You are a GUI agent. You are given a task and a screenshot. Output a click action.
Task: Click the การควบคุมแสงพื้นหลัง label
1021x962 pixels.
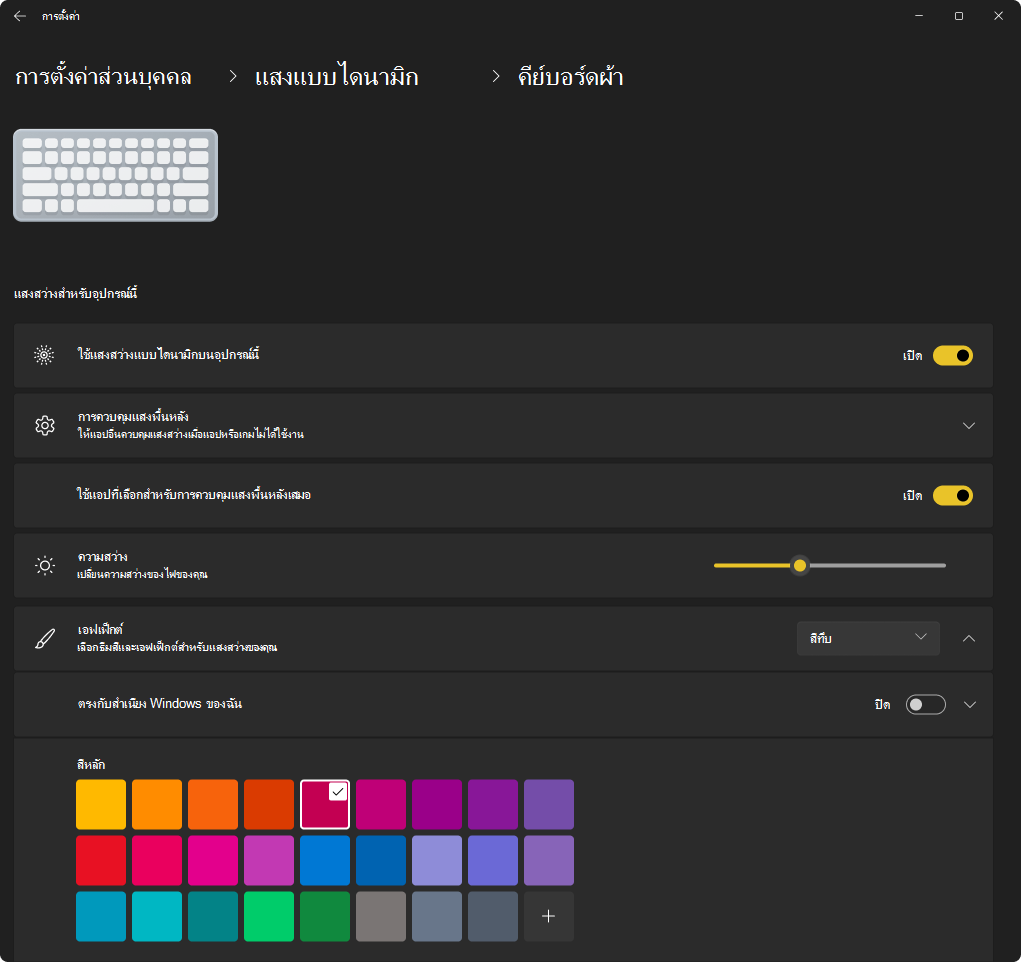[x=133, y=417]
